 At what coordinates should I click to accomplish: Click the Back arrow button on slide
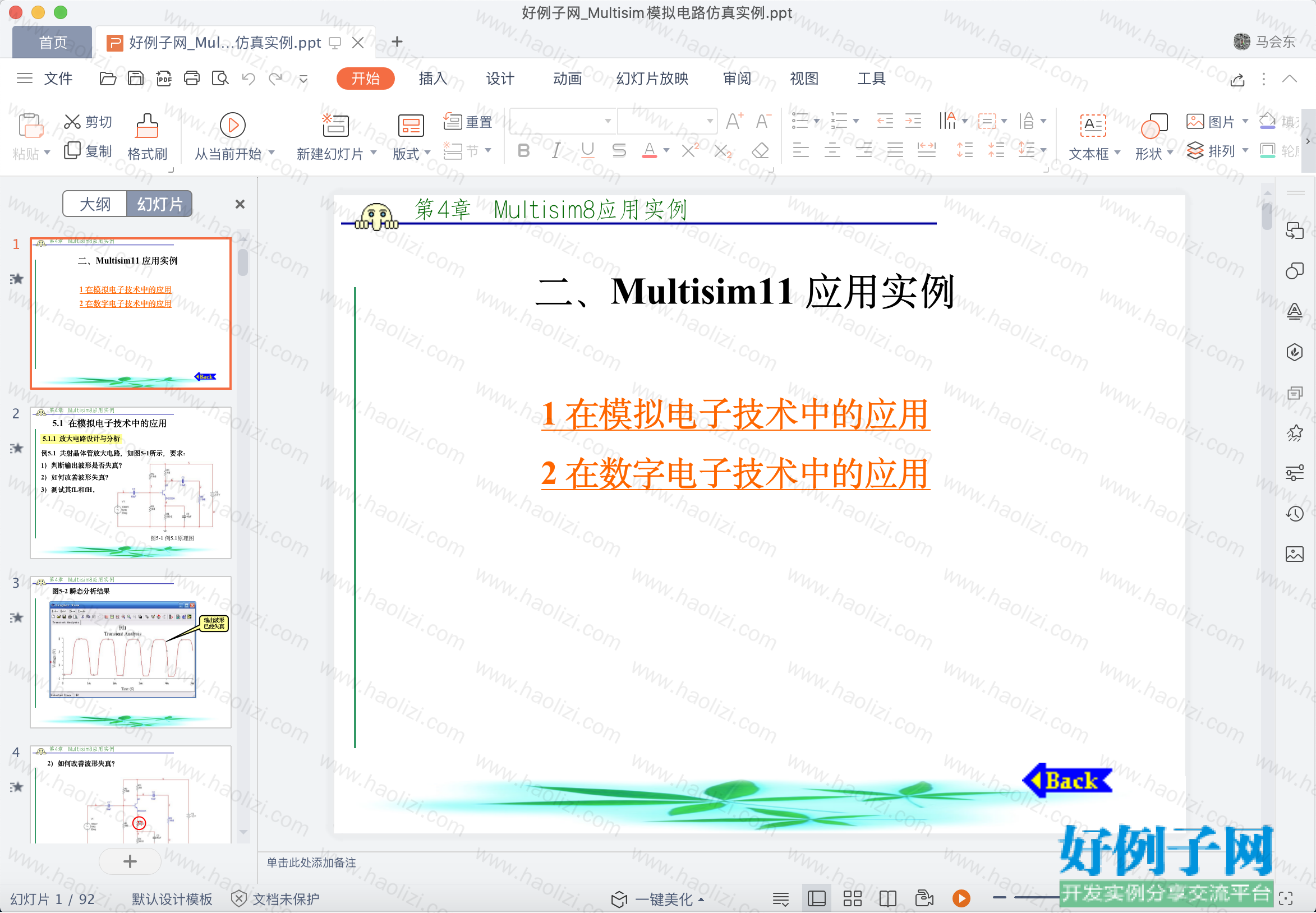coord(1067,780)
